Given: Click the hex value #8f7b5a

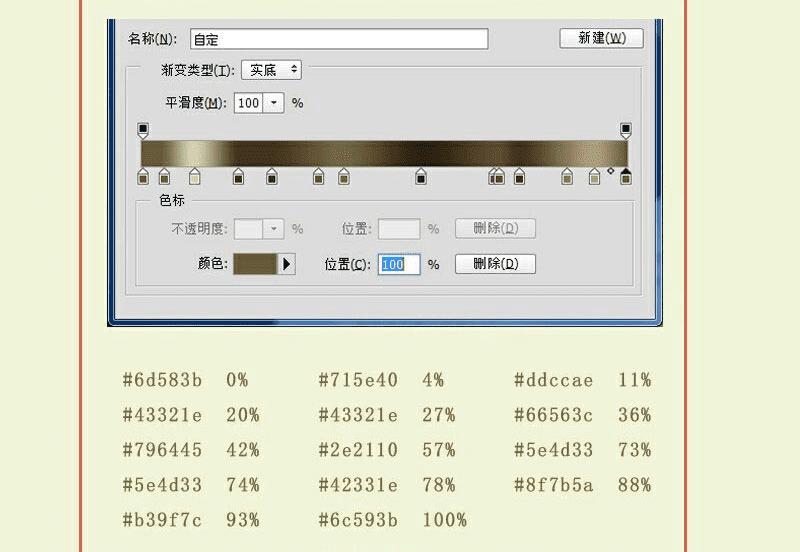Looking at the screenshot, I should coord(554,485).
